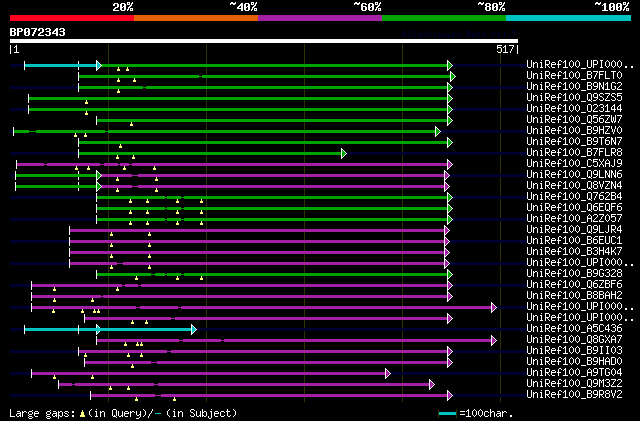Select the UniRef100_Q9LJR4 hit label
This screenshot has width=640, height=421.
(574, 230)
